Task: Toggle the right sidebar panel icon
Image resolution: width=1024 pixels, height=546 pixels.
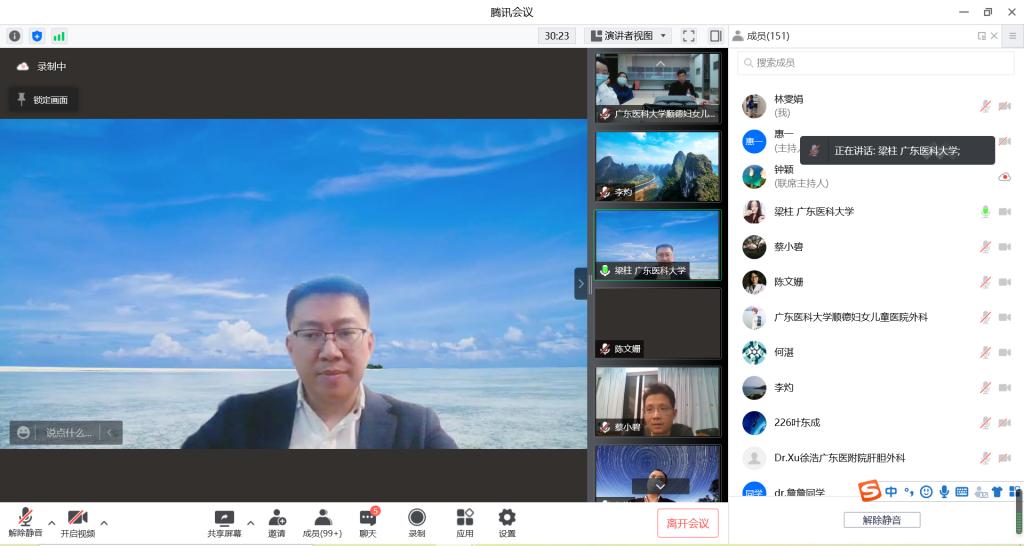Action: 715,36
